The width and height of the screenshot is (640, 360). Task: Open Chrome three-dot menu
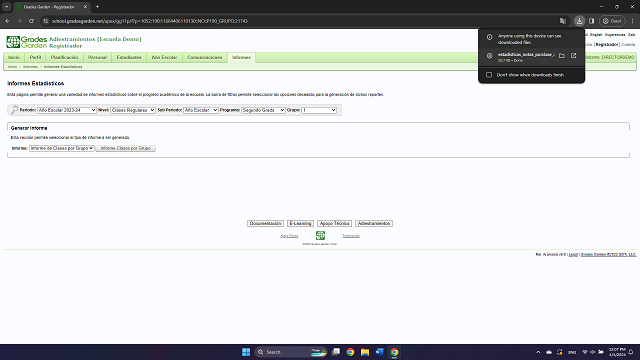(x=632, y=21)
